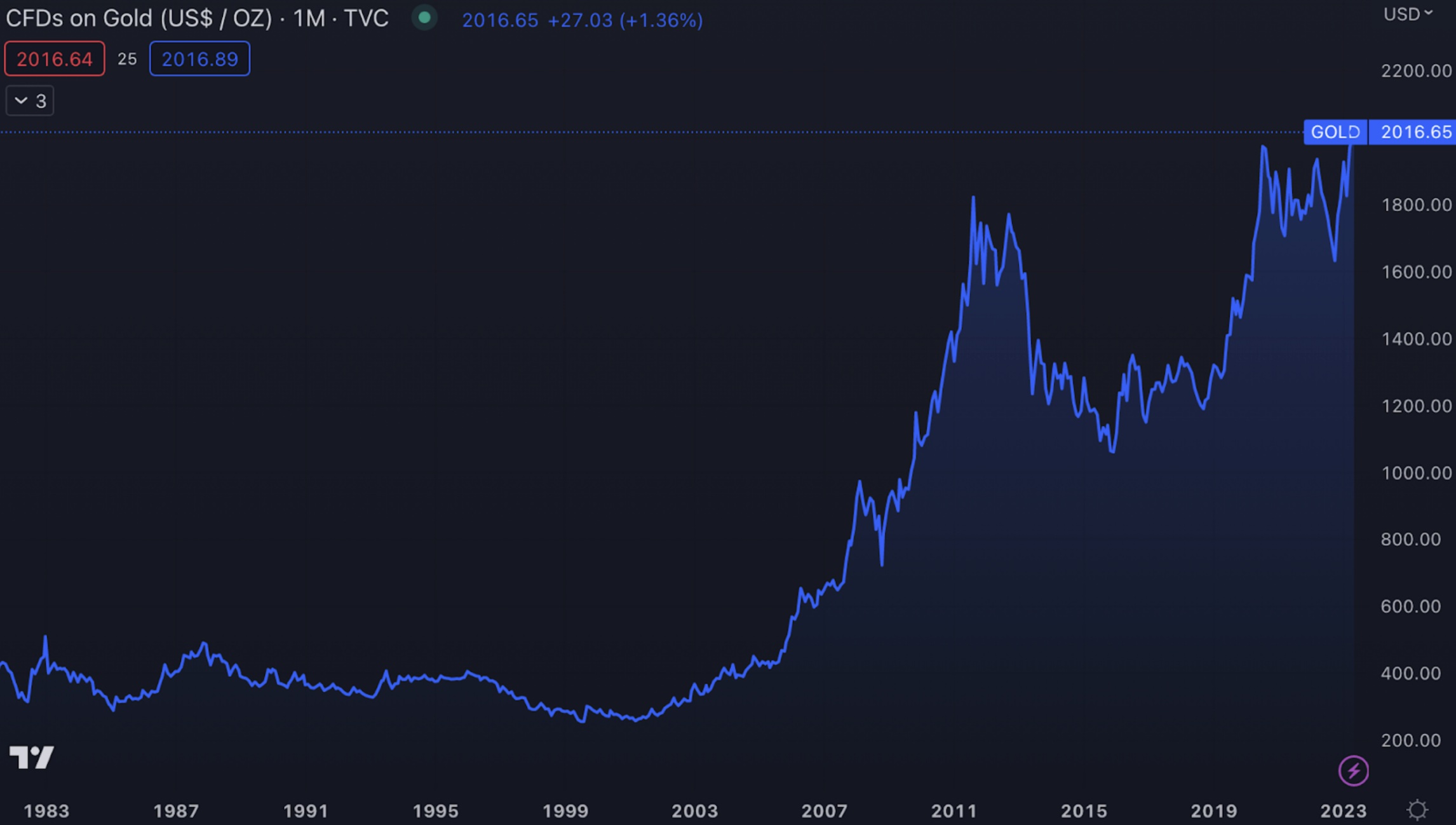Click the green market status dot
1456x825 pixels.
(x=424, y=18)
